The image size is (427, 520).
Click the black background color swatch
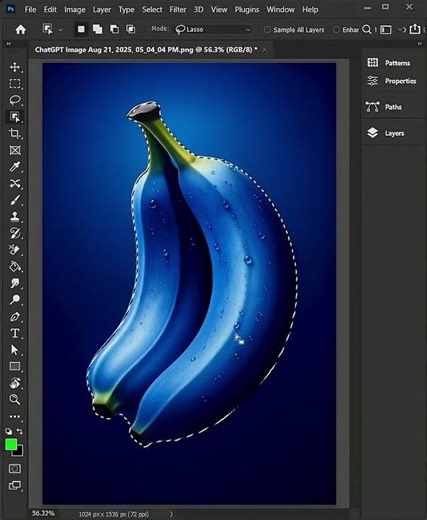coord(19,453)
